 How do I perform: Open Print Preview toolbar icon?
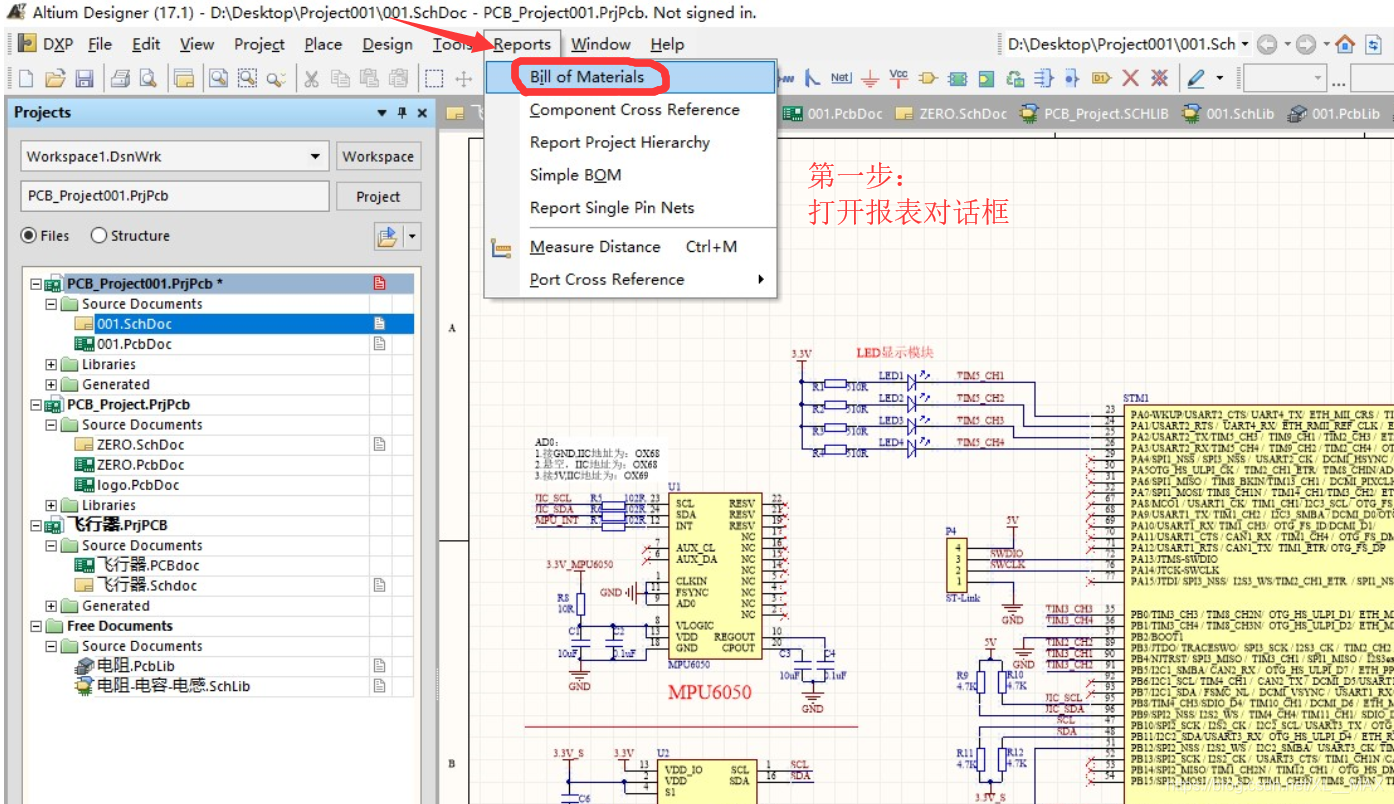coord(148,78)
